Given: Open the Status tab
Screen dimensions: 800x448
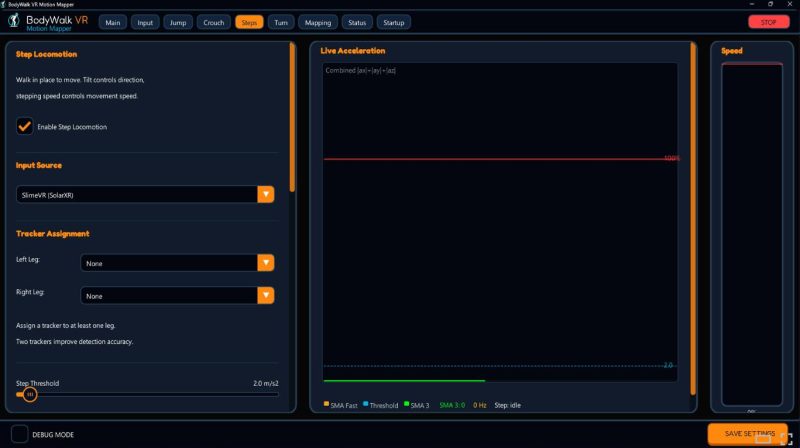Looking at the screenshot, I should [357, 22].
